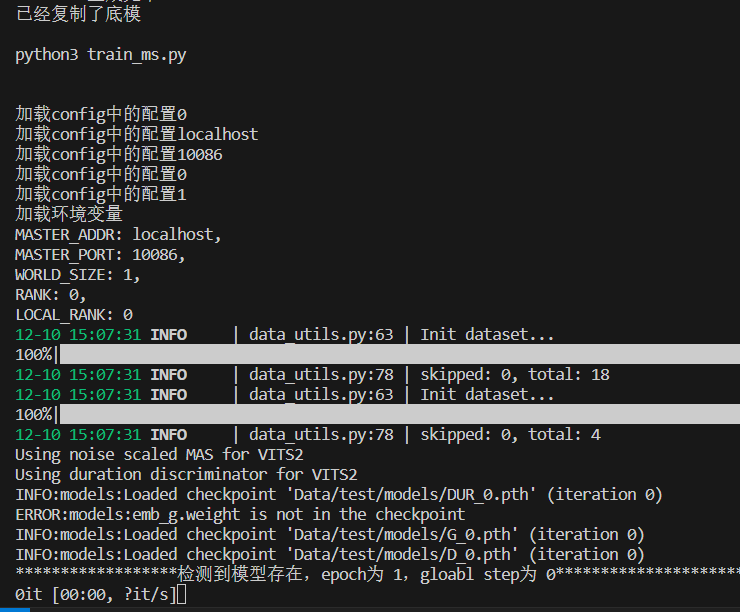Click the '加载config中的配置10086' line
The width and height of the screenshot is (740, 612).
click(118, 154)
